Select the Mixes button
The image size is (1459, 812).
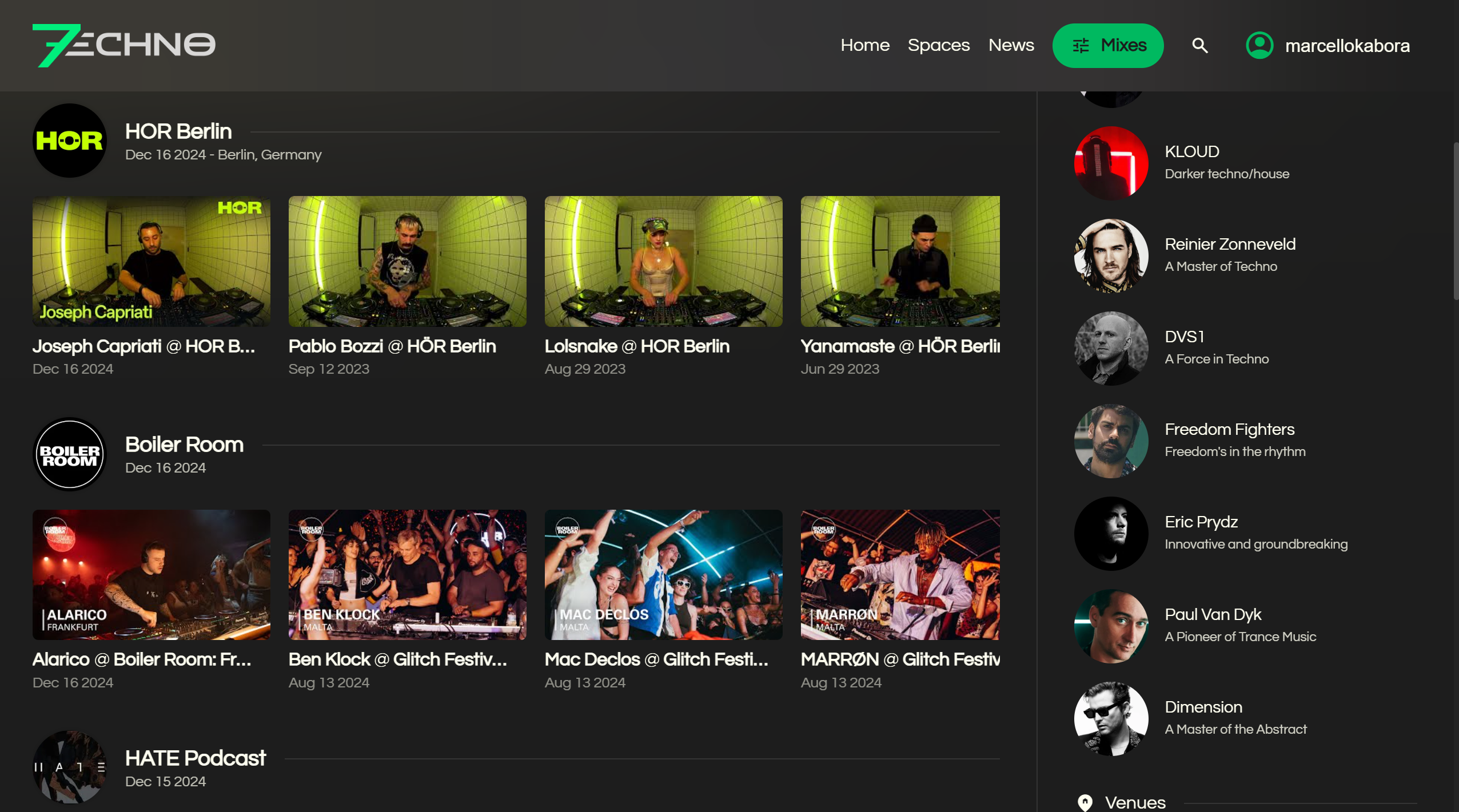click(x=1108, y=45)
